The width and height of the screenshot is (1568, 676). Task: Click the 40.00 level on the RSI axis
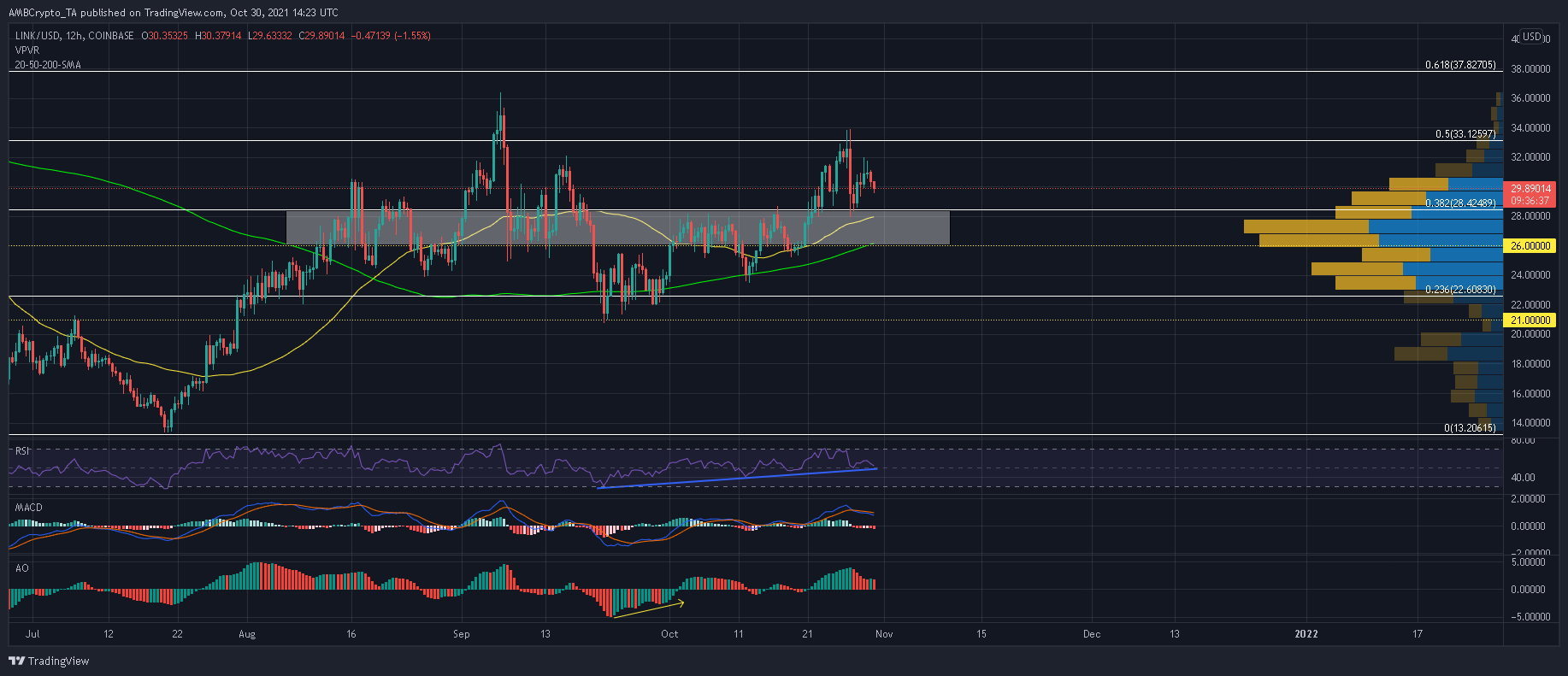[1523, 478]
